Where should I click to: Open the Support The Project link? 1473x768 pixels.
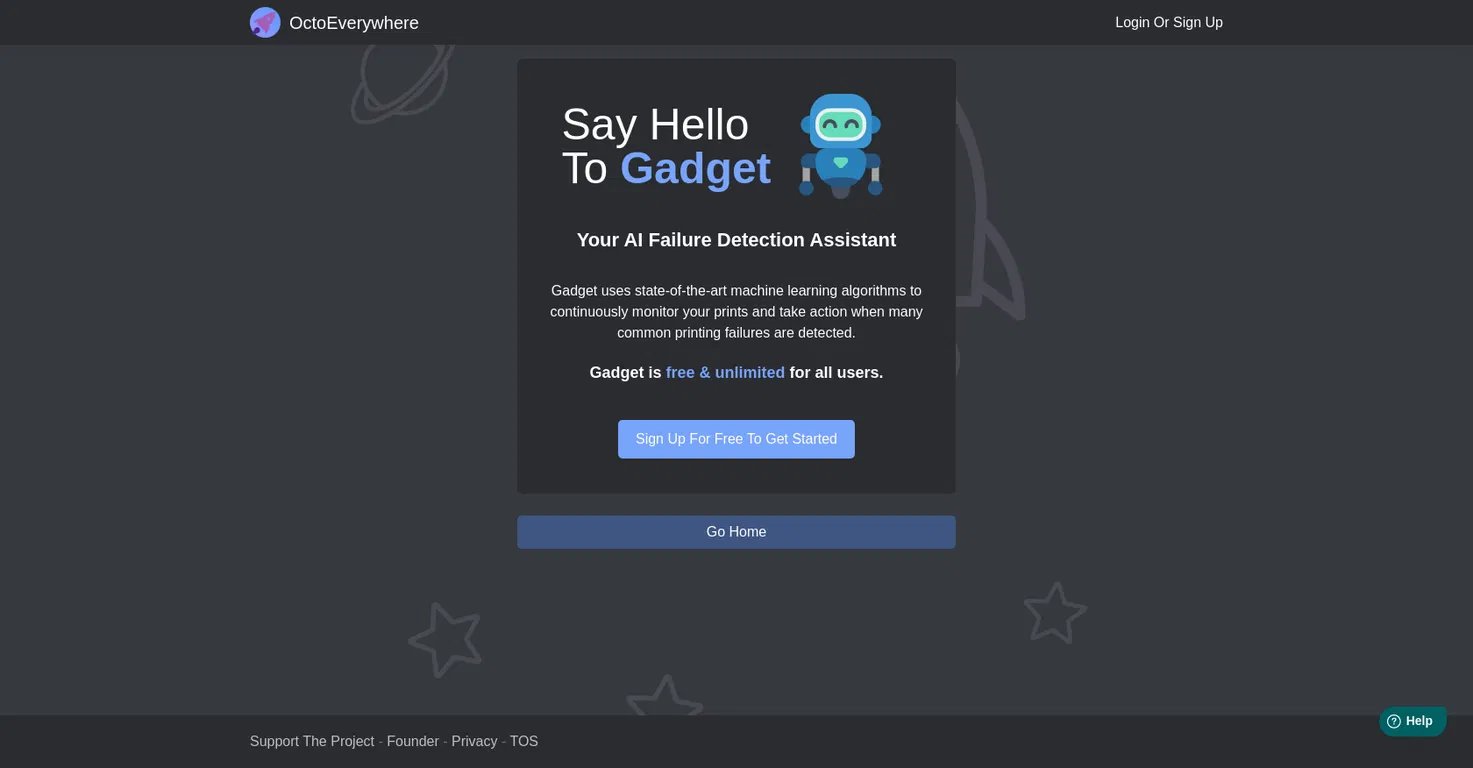pos(312,741)
